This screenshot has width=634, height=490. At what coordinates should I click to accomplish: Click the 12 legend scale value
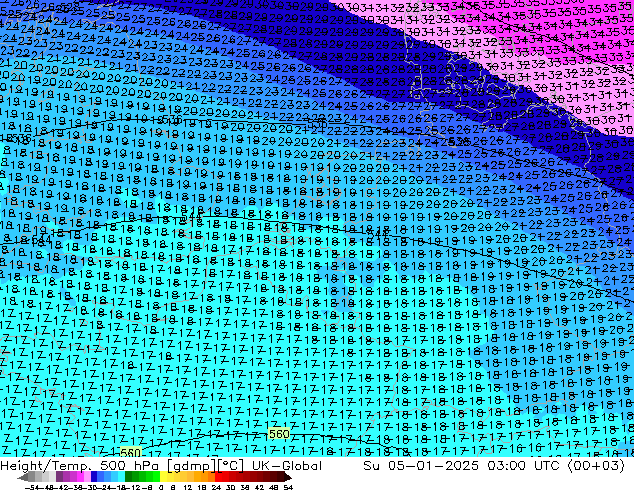coord(188,488)
